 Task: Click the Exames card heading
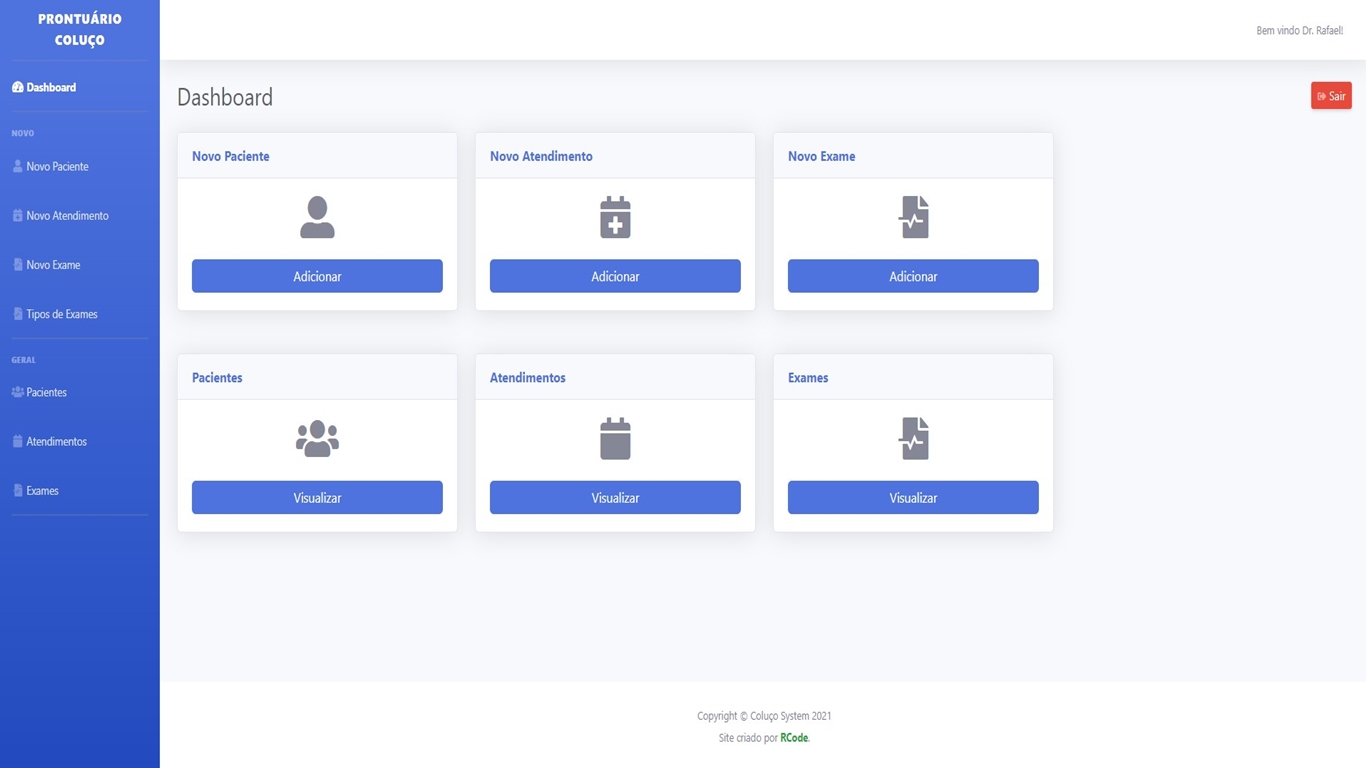808,377
